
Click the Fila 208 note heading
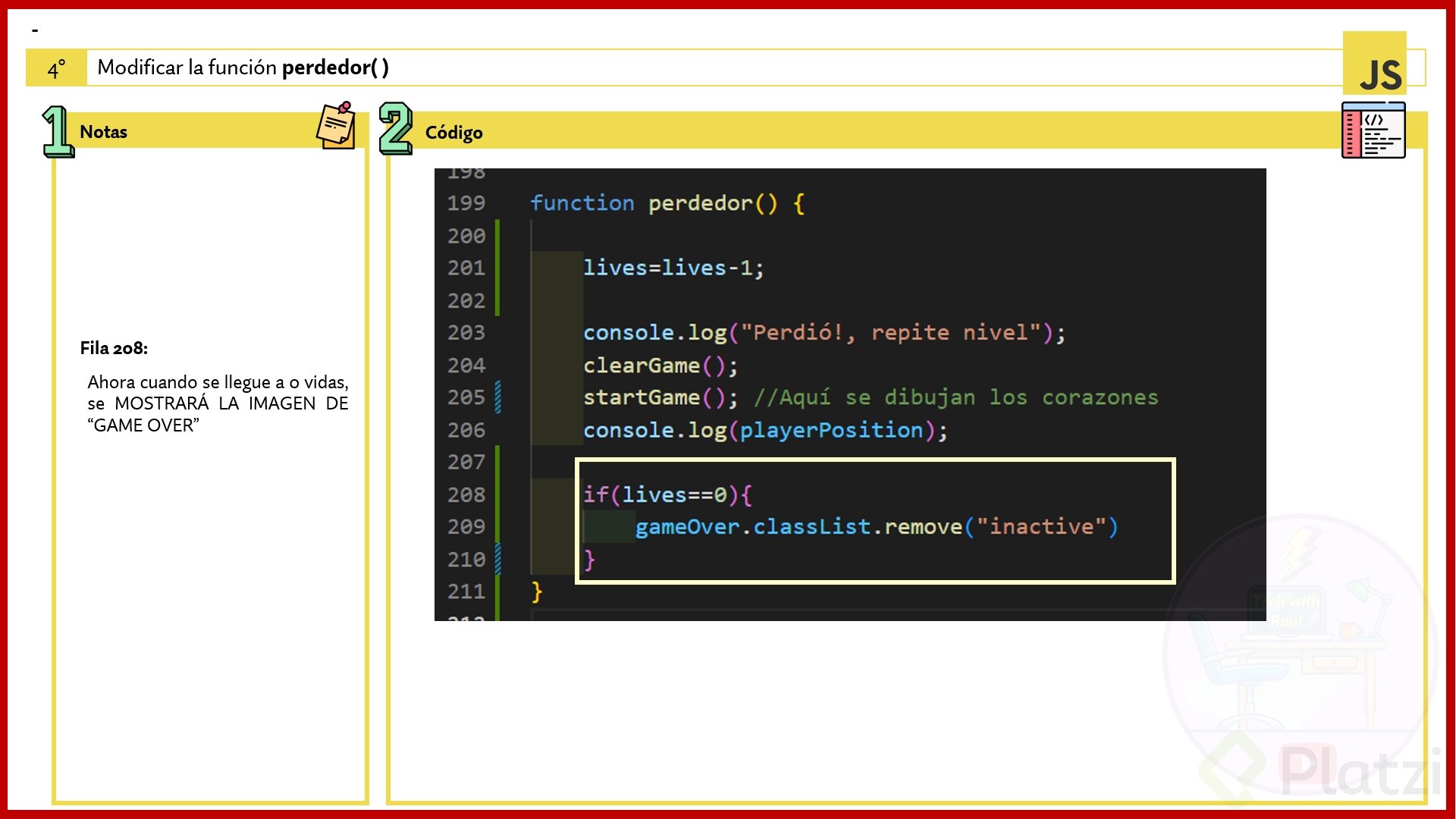pyautogui.click(x=114, y=348)
